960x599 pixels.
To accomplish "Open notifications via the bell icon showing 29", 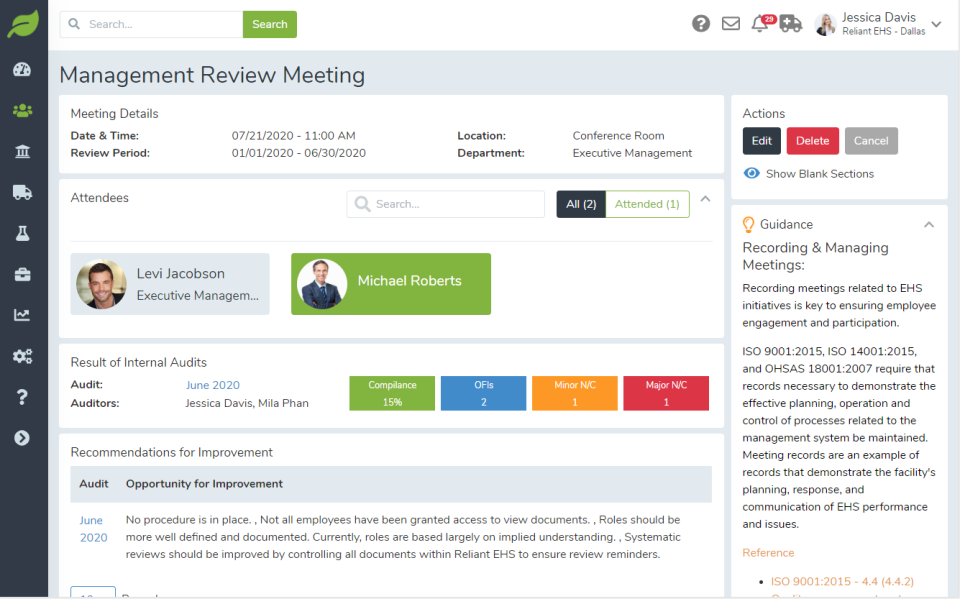I will pos(760,22).
